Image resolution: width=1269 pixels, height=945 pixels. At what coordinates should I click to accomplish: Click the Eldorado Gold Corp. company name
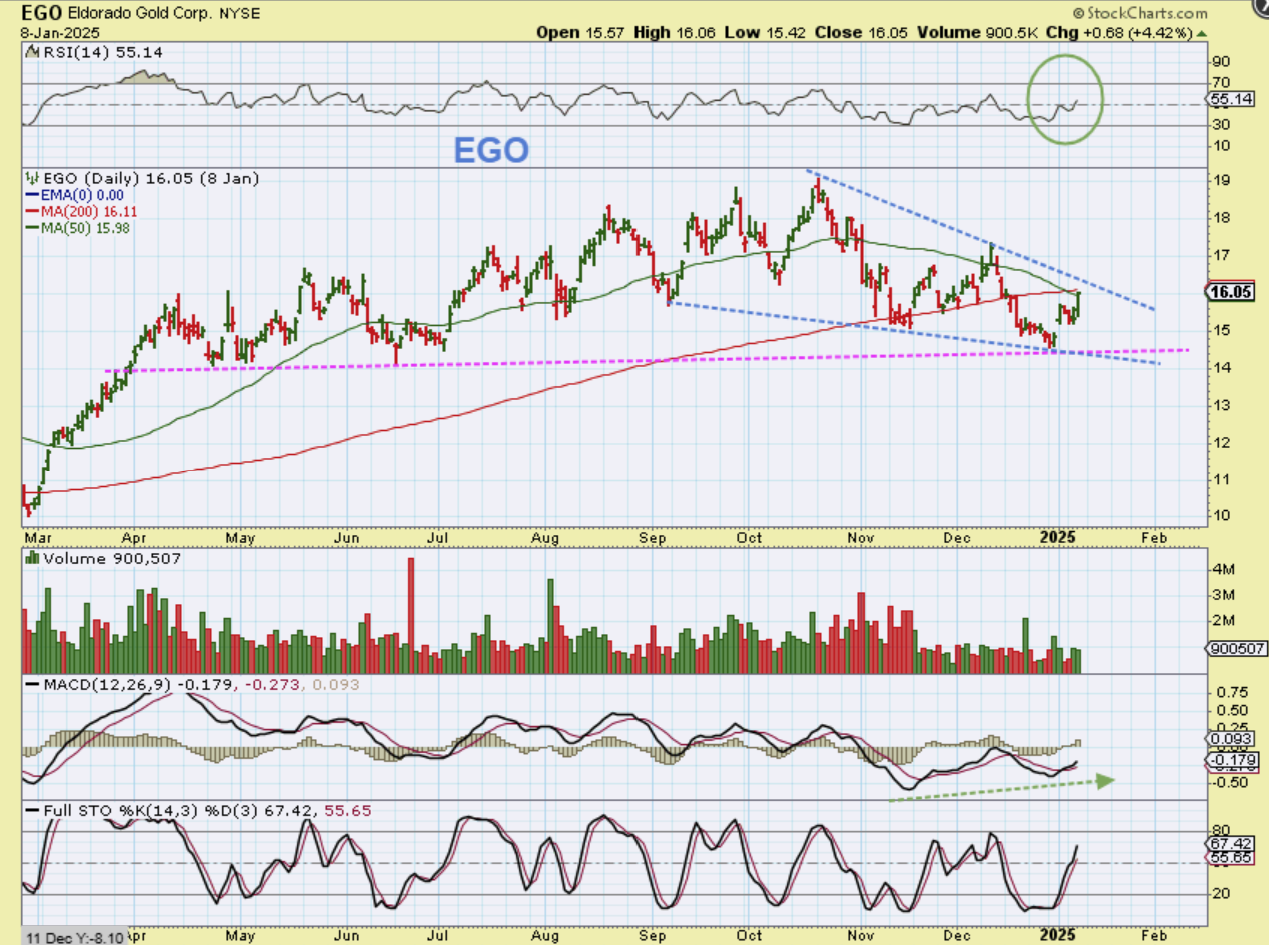[x=140, y=14]
